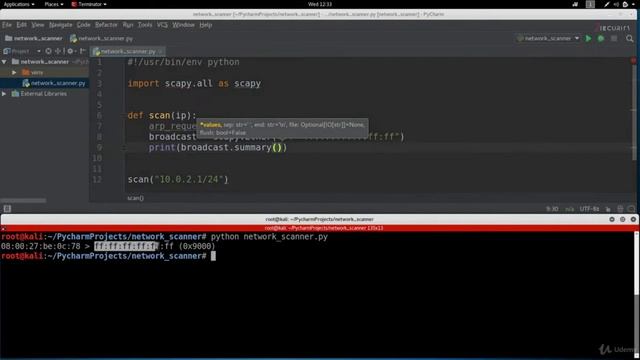The width and height of the screenshot is (640, 360).
Task: Click network_scanner.py breadcrumb in navigation bar
Action: pos(102,38)
